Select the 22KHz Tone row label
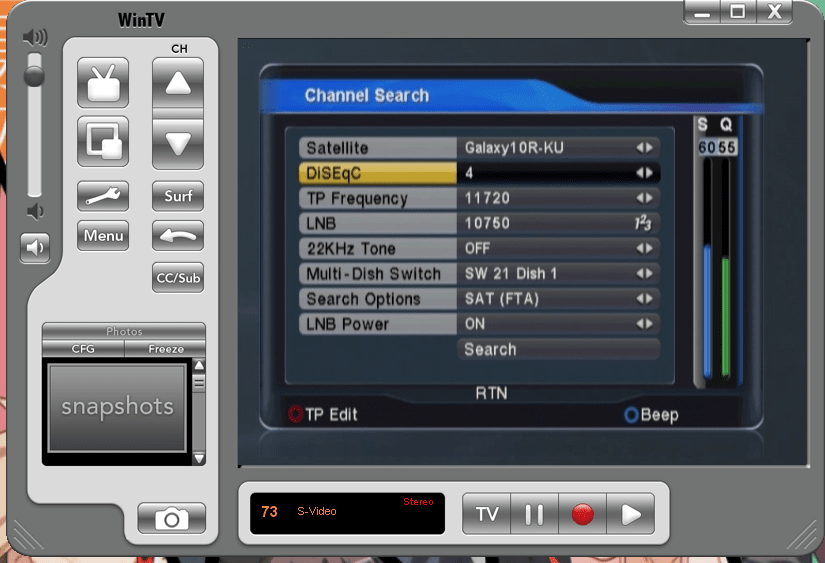Image resolution: width=825 pixels, height=563 pixels. click(378, 248)
